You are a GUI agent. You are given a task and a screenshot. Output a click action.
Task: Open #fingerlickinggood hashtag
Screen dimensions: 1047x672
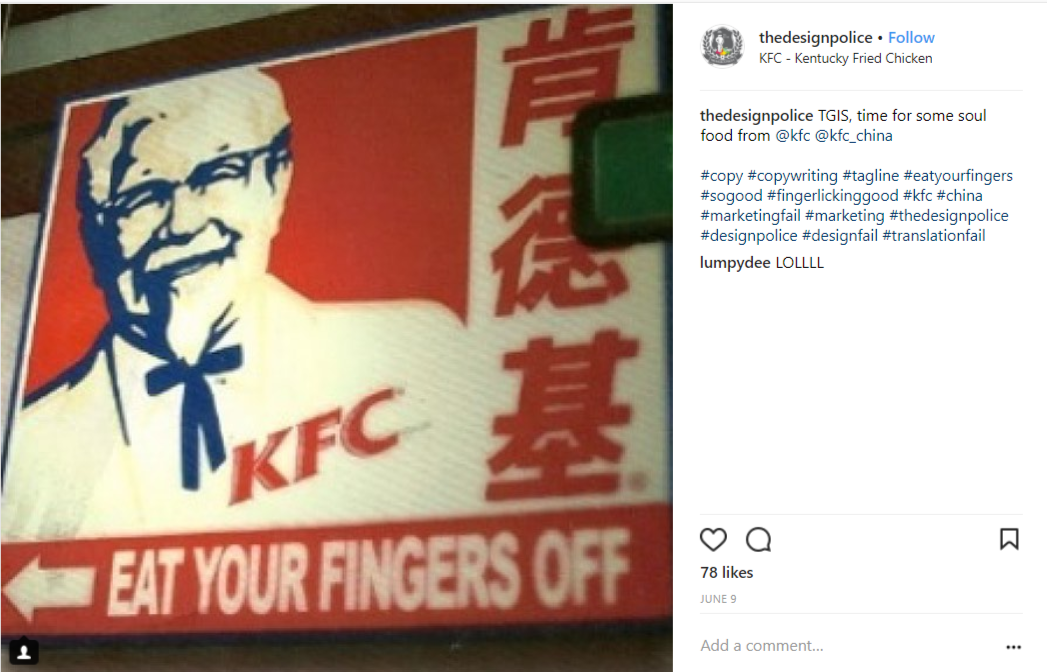[833, 196]
